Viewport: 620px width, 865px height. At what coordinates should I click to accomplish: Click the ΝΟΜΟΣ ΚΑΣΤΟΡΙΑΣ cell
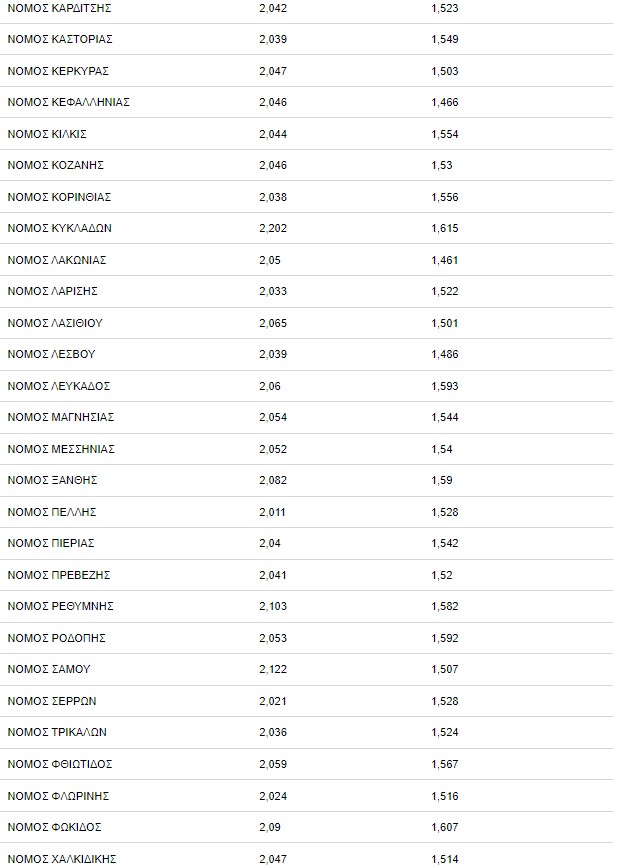[60, 39]
